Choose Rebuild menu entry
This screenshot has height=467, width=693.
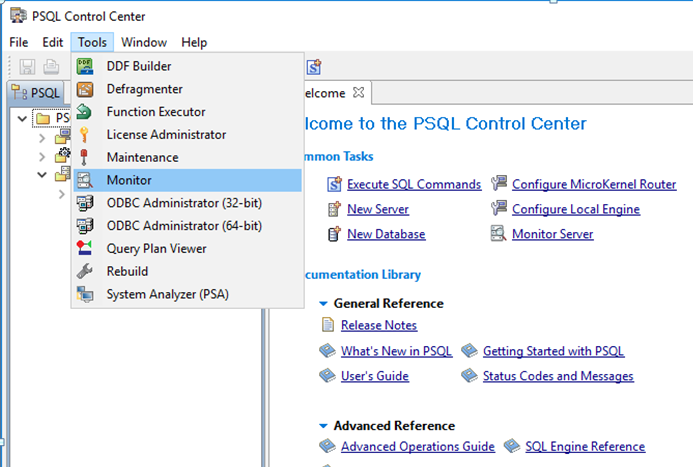point(188,271)
